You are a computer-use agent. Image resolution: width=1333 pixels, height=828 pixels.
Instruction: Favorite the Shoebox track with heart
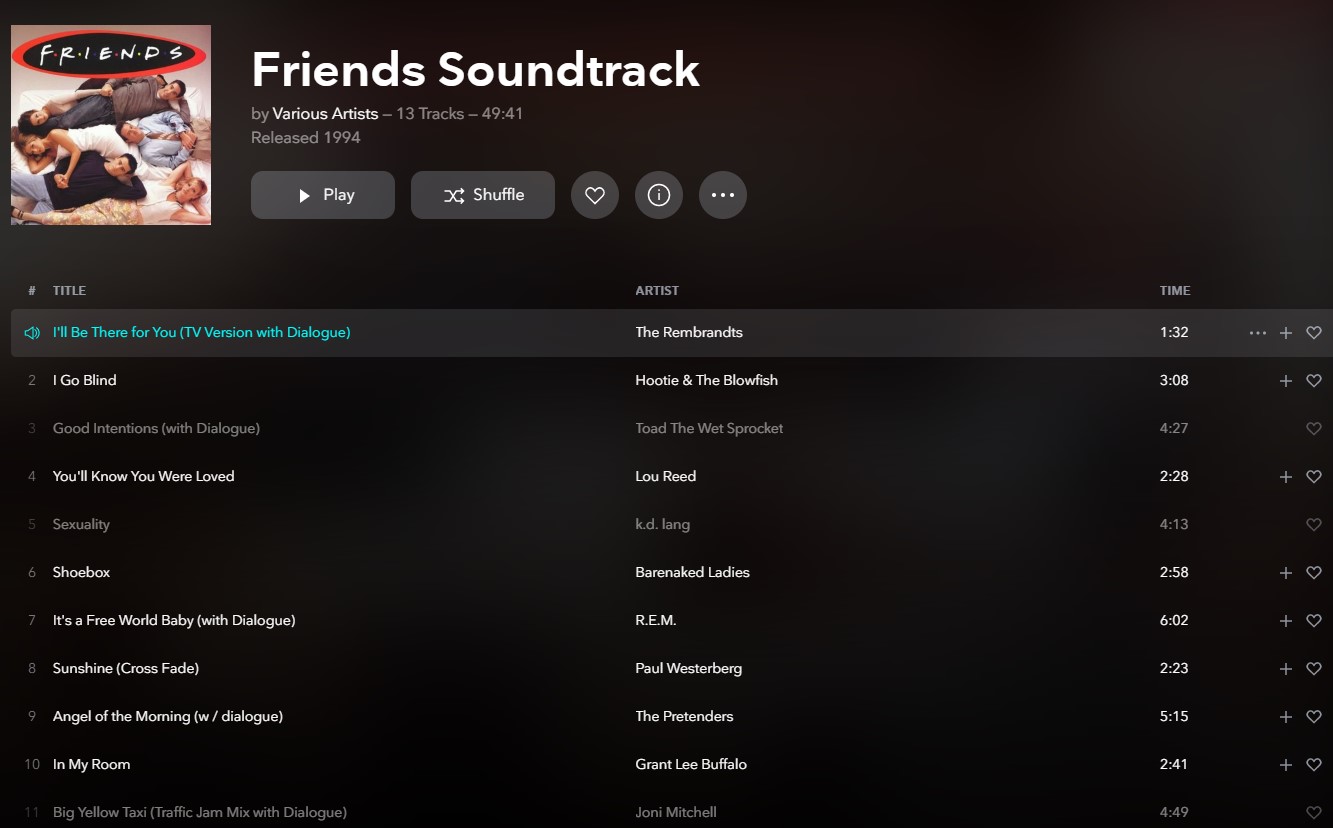click(x=1314, y=573)
